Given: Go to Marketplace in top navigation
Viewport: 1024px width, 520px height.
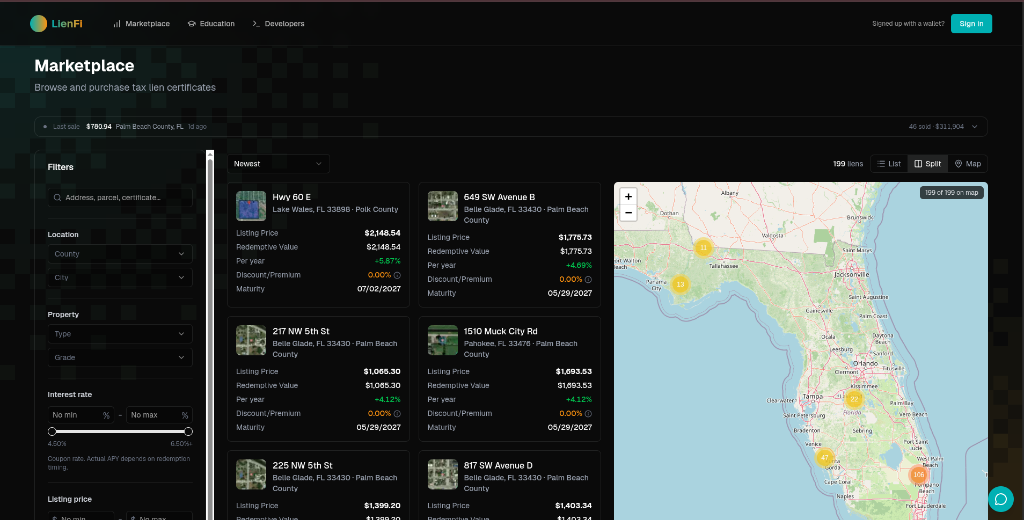Looking at the screenshot, I should click(x=141, y=24).
